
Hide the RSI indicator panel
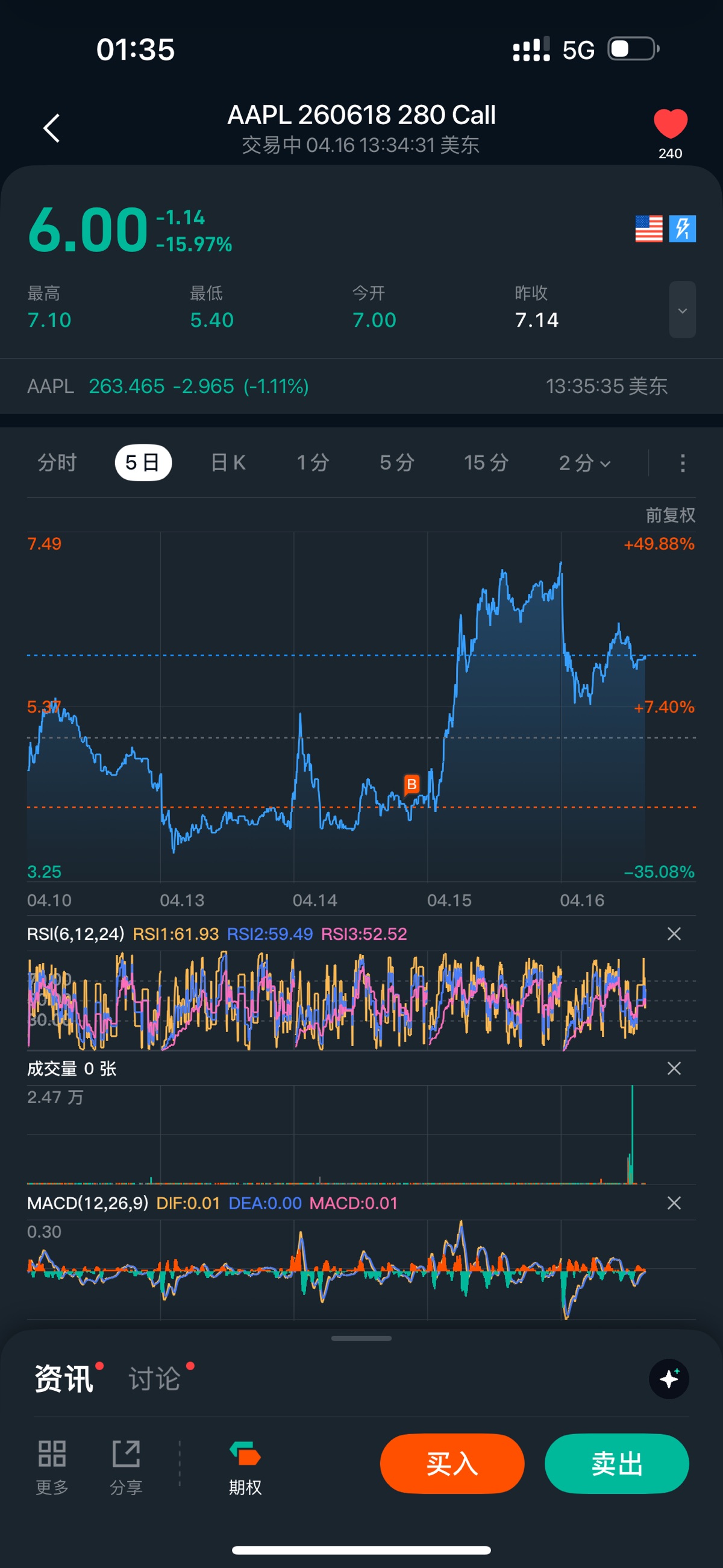674,934
